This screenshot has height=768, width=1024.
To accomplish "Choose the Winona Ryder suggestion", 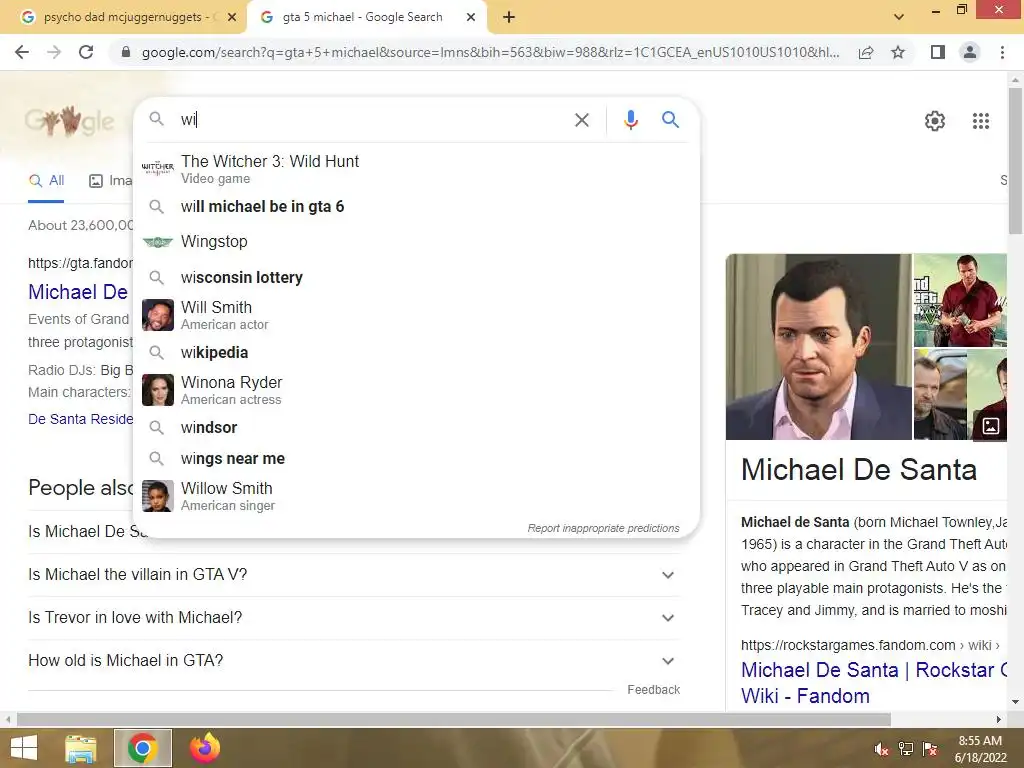I will [416, 390].
